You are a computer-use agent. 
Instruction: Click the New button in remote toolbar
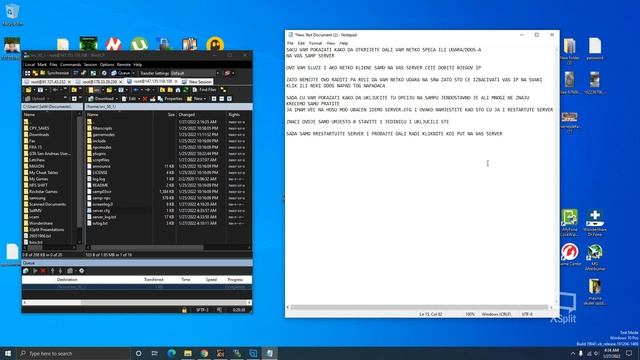pos(195,99)
